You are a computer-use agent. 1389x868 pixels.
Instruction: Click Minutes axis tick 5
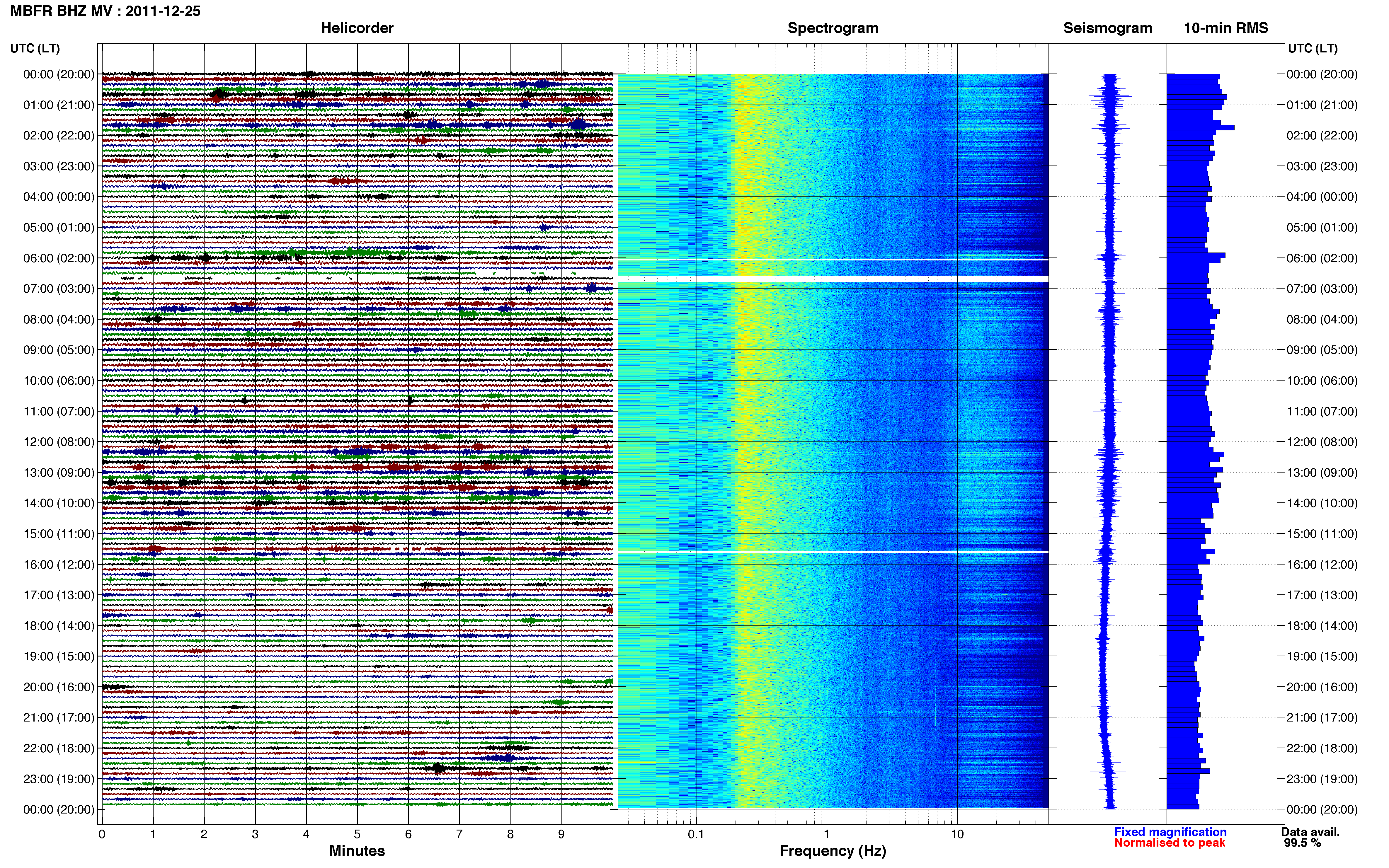point(357,835)
